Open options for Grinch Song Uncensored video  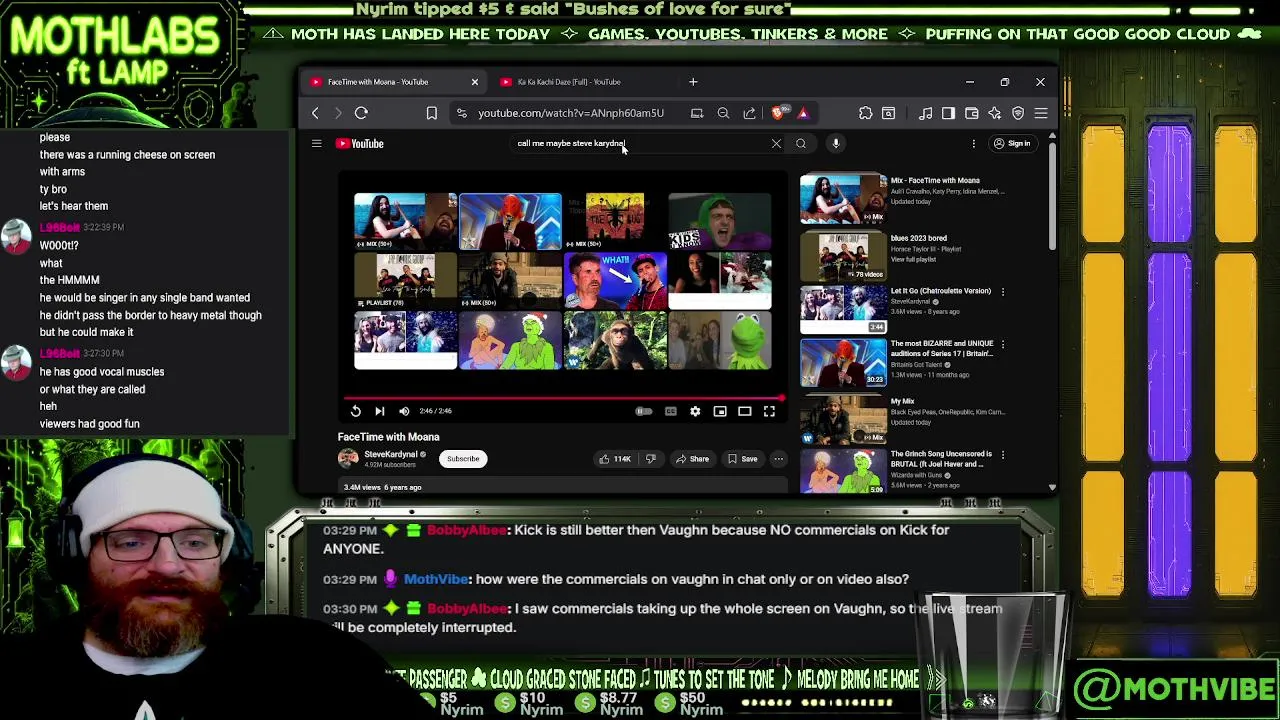coord(1003,455)
